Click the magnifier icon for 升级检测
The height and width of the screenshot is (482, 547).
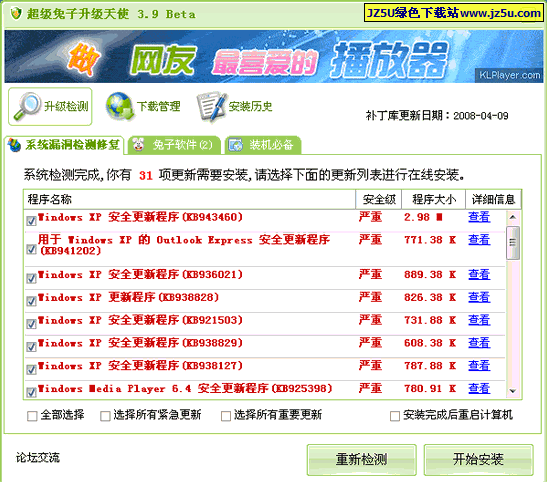(x=28, y=106)
